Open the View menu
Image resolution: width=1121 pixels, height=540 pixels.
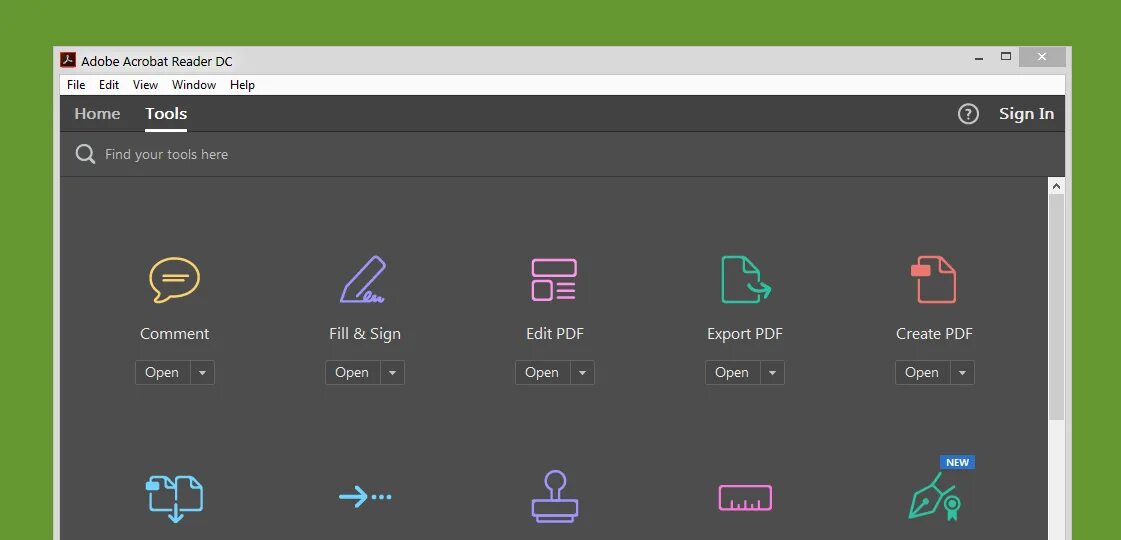145,84
